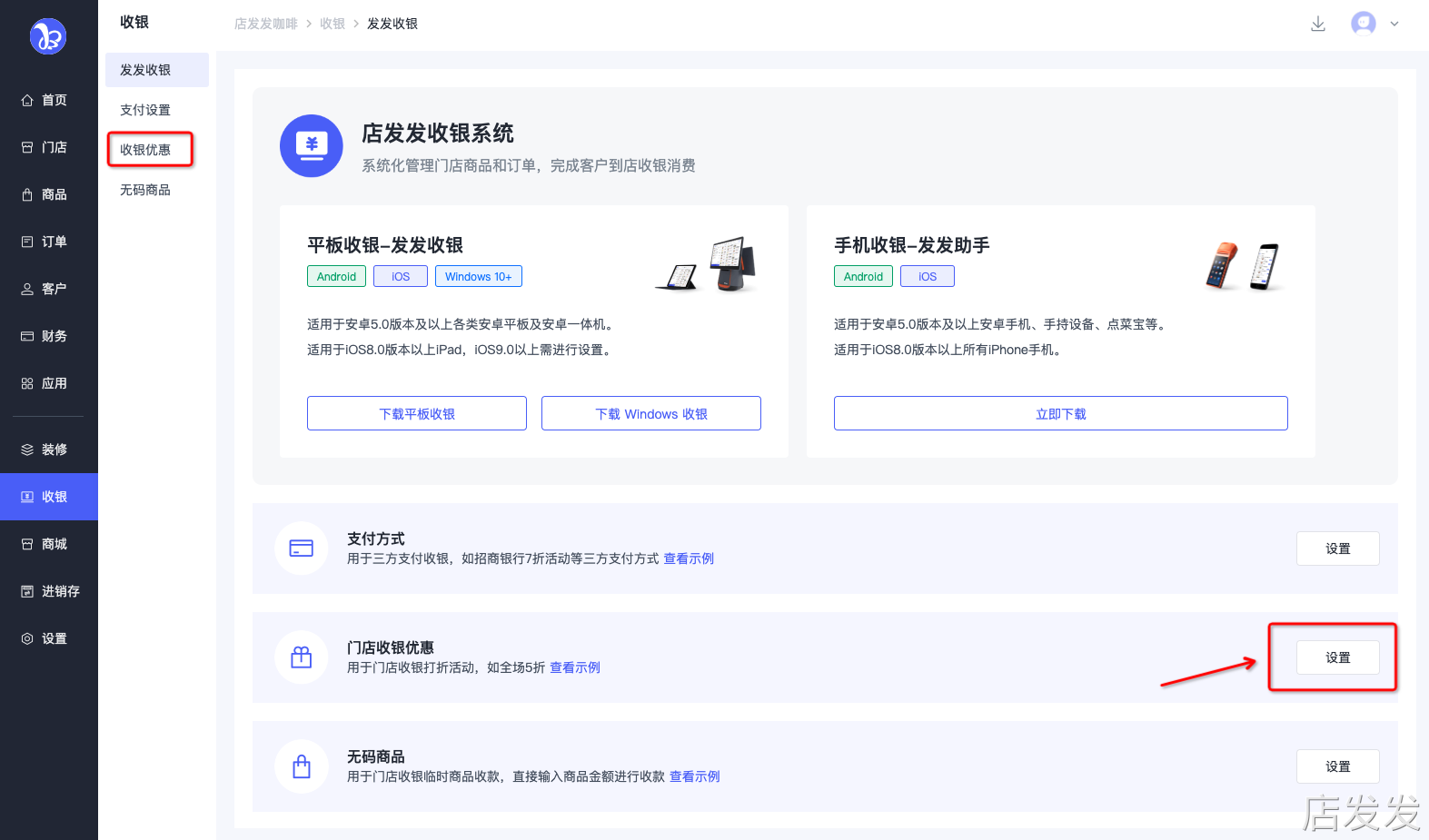
Task: Click the user avatar icon
Action: (1364, 24)
